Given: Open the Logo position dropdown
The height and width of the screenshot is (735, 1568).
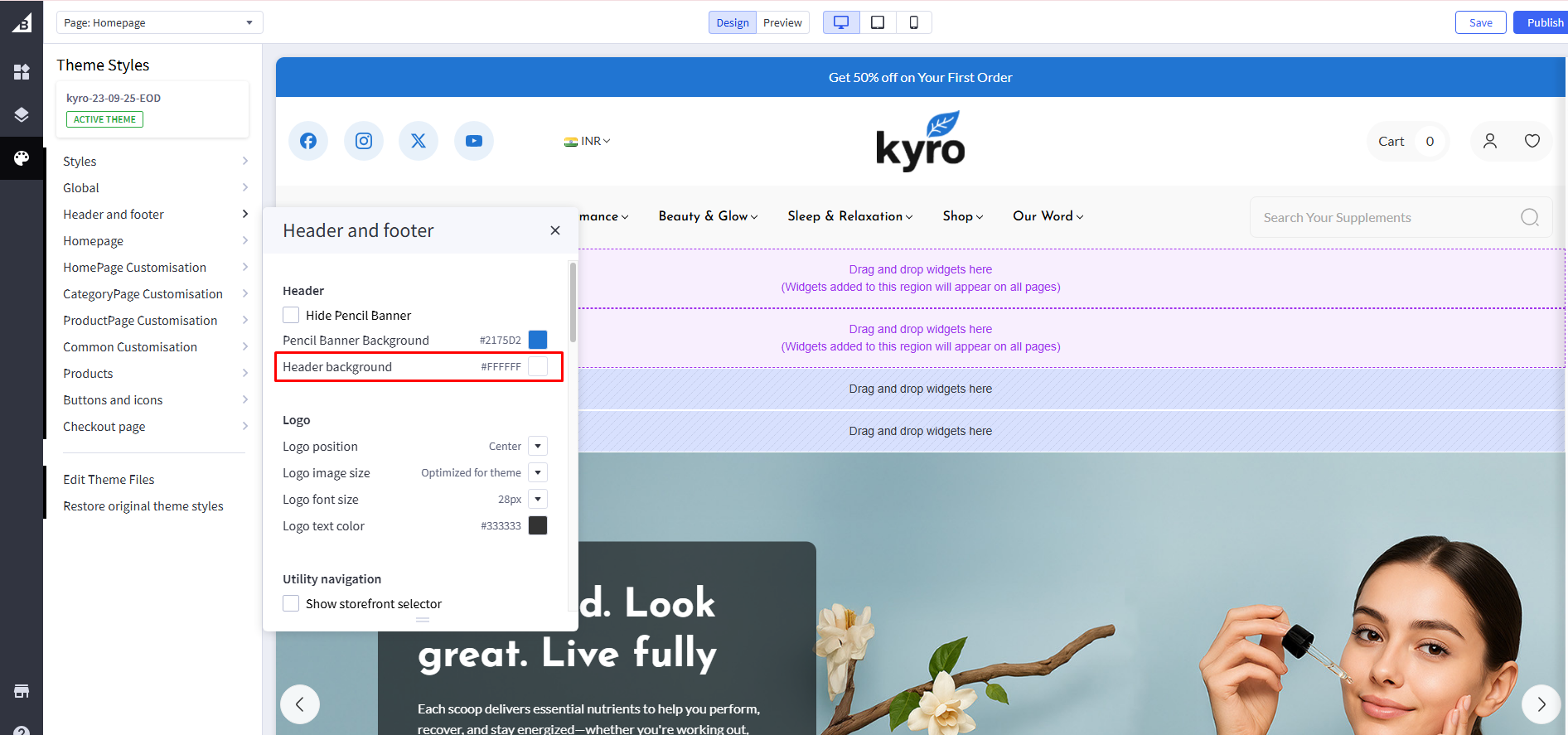Looking at the screenshot, I should (538, 446).
